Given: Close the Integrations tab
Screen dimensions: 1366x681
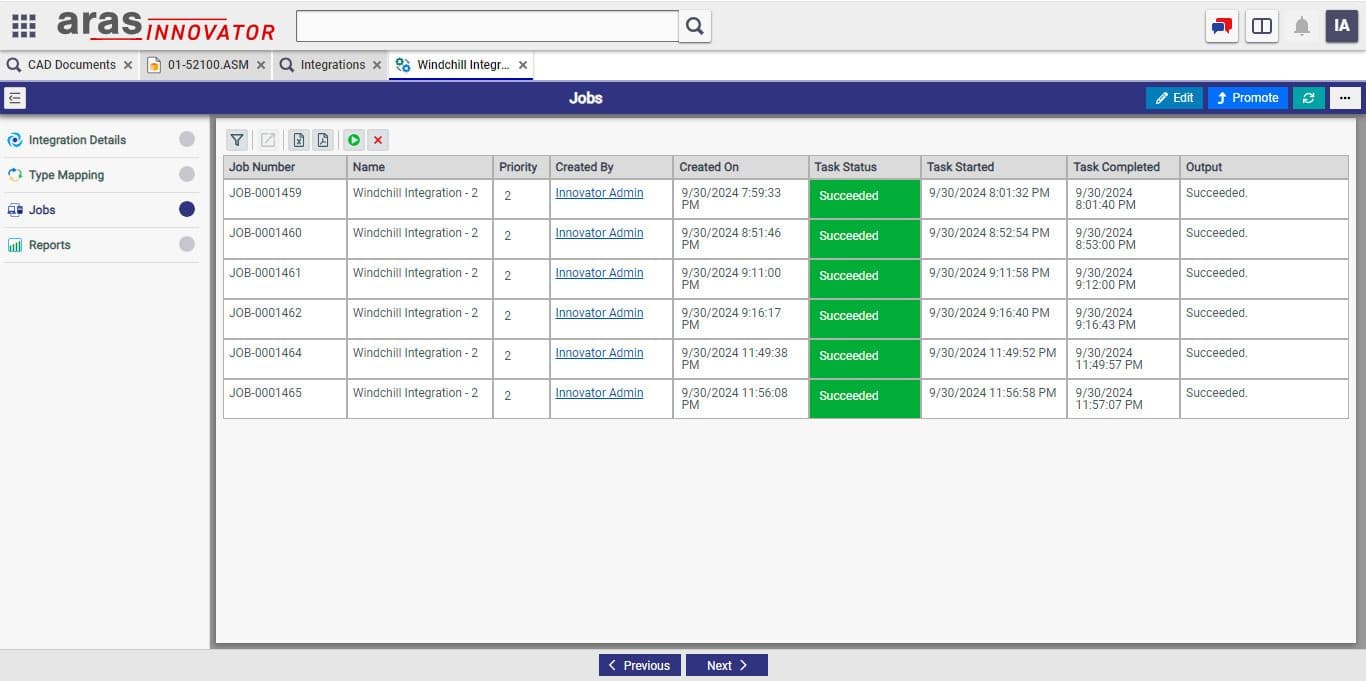Looking at the screenshot, I should pyautogui.click(x=377, y=65).
